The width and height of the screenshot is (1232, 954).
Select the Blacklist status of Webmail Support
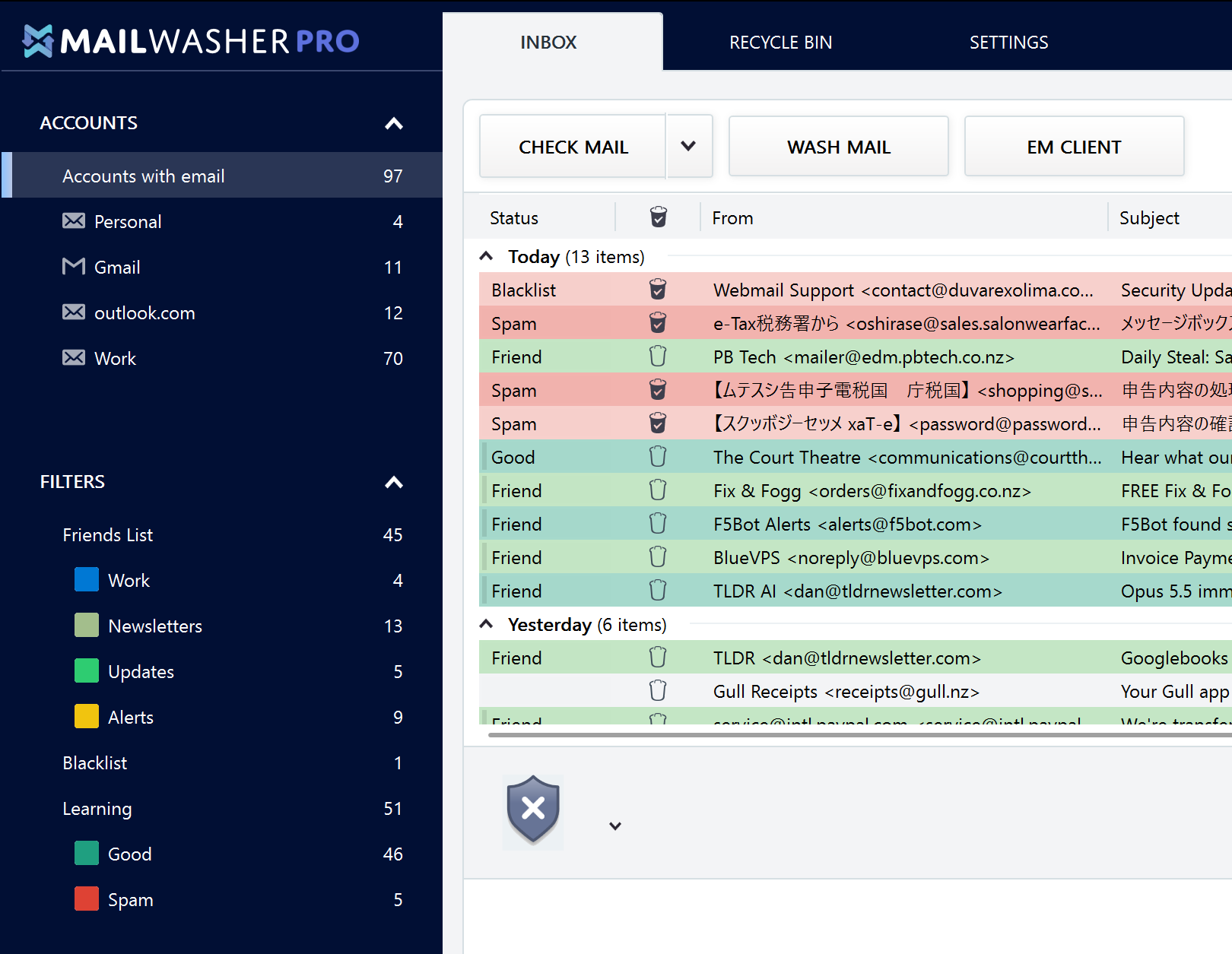pyautogui.click(x=524, y=290)
